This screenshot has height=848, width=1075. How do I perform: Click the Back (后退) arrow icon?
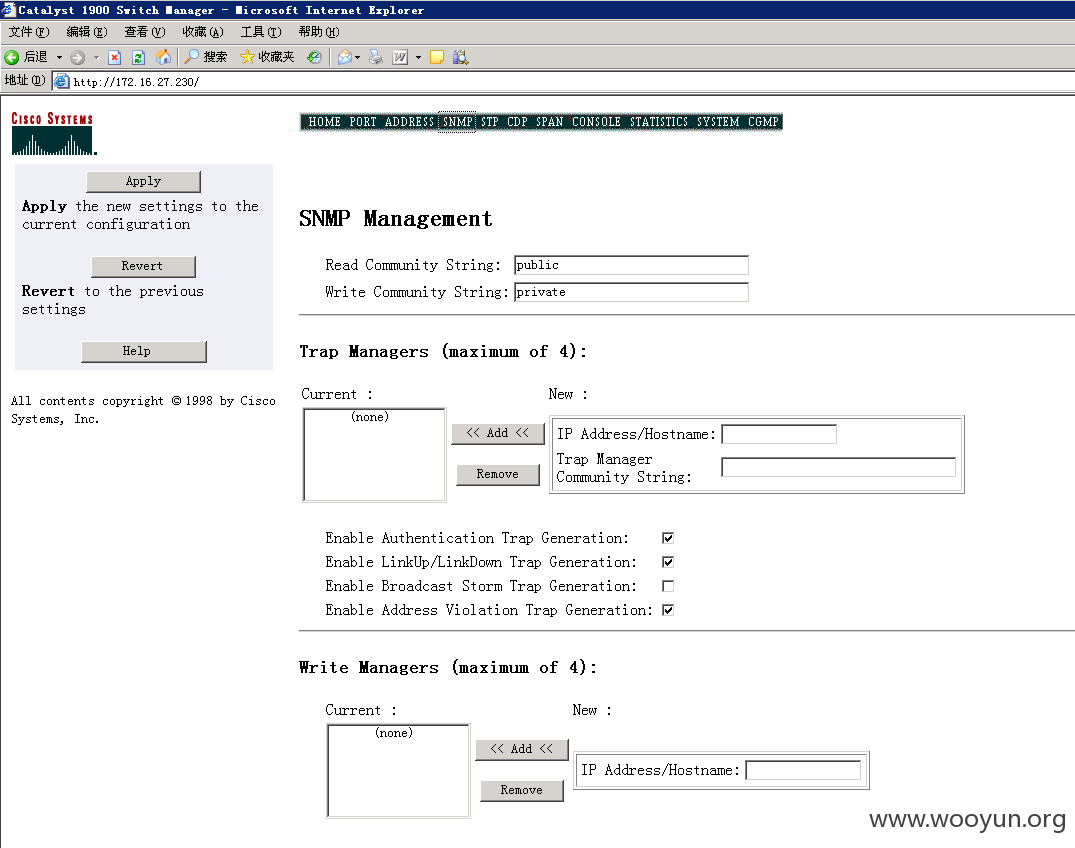[x=12, y=58]
